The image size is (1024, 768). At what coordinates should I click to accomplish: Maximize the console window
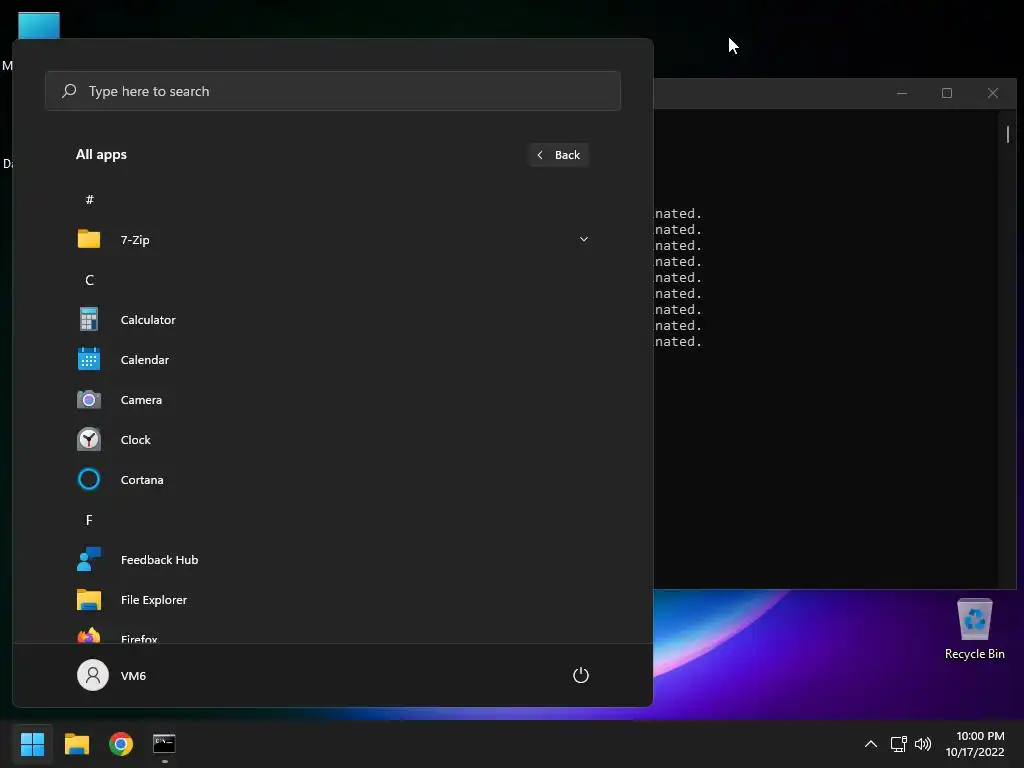tap(947, 93)
